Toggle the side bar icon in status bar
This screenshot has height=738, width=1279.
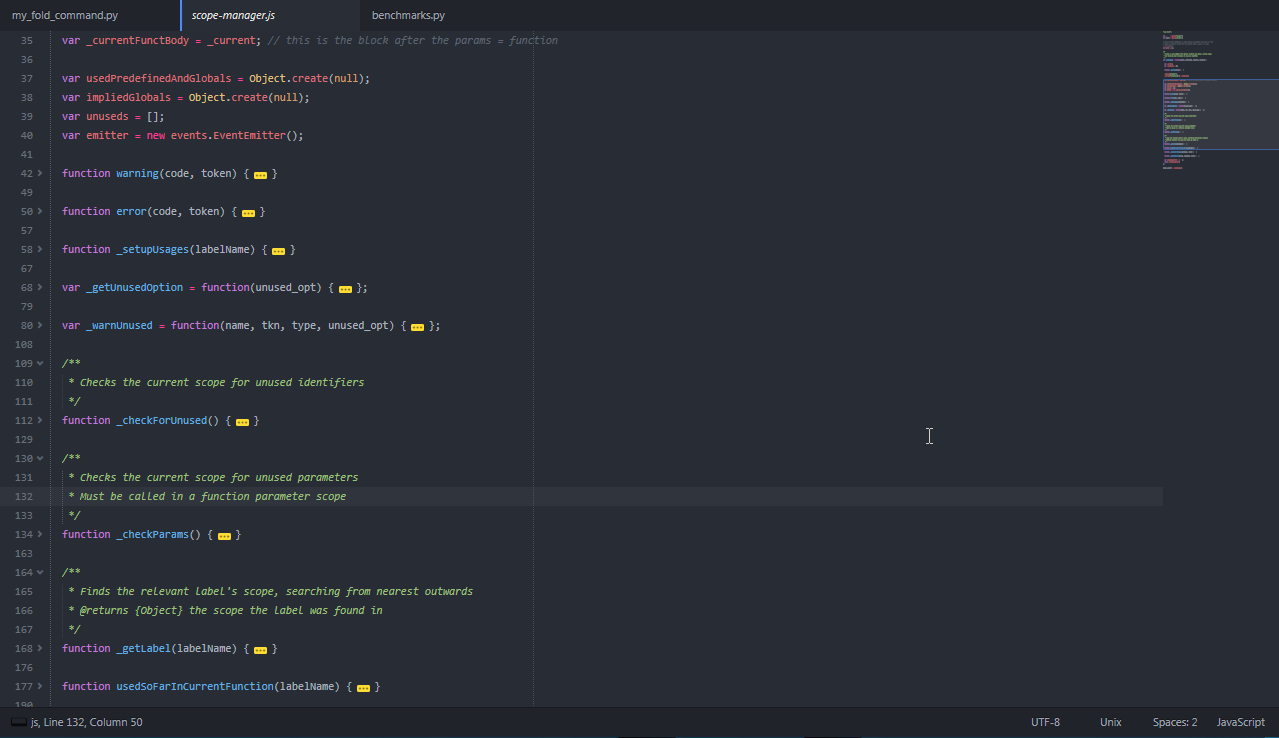click(x=18, y=722)
